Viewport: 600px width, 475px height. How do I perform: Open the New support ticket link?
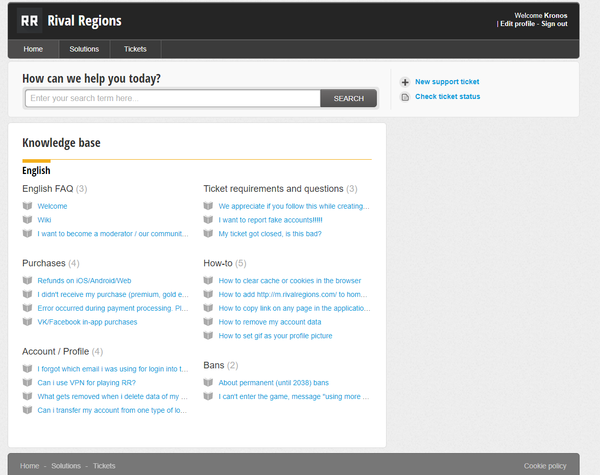click(447, 82)
